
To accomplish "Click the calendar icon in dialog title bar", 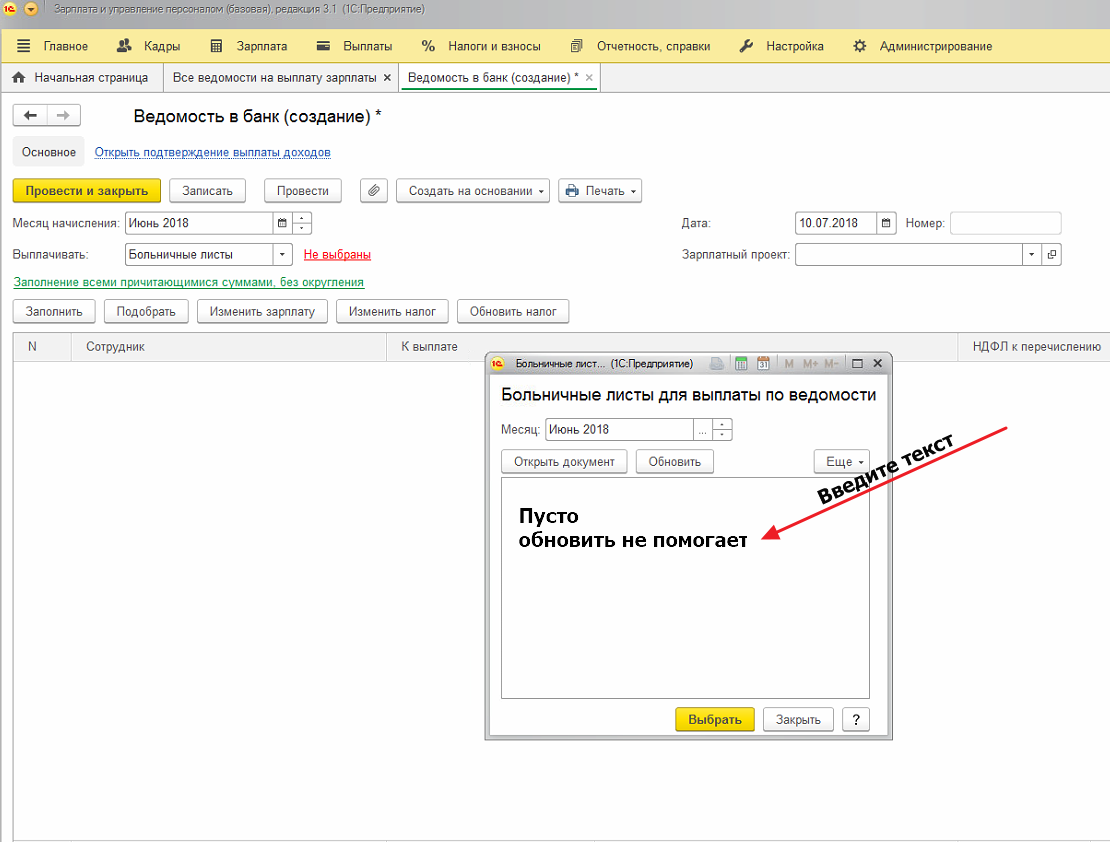I will click(763, 364).
